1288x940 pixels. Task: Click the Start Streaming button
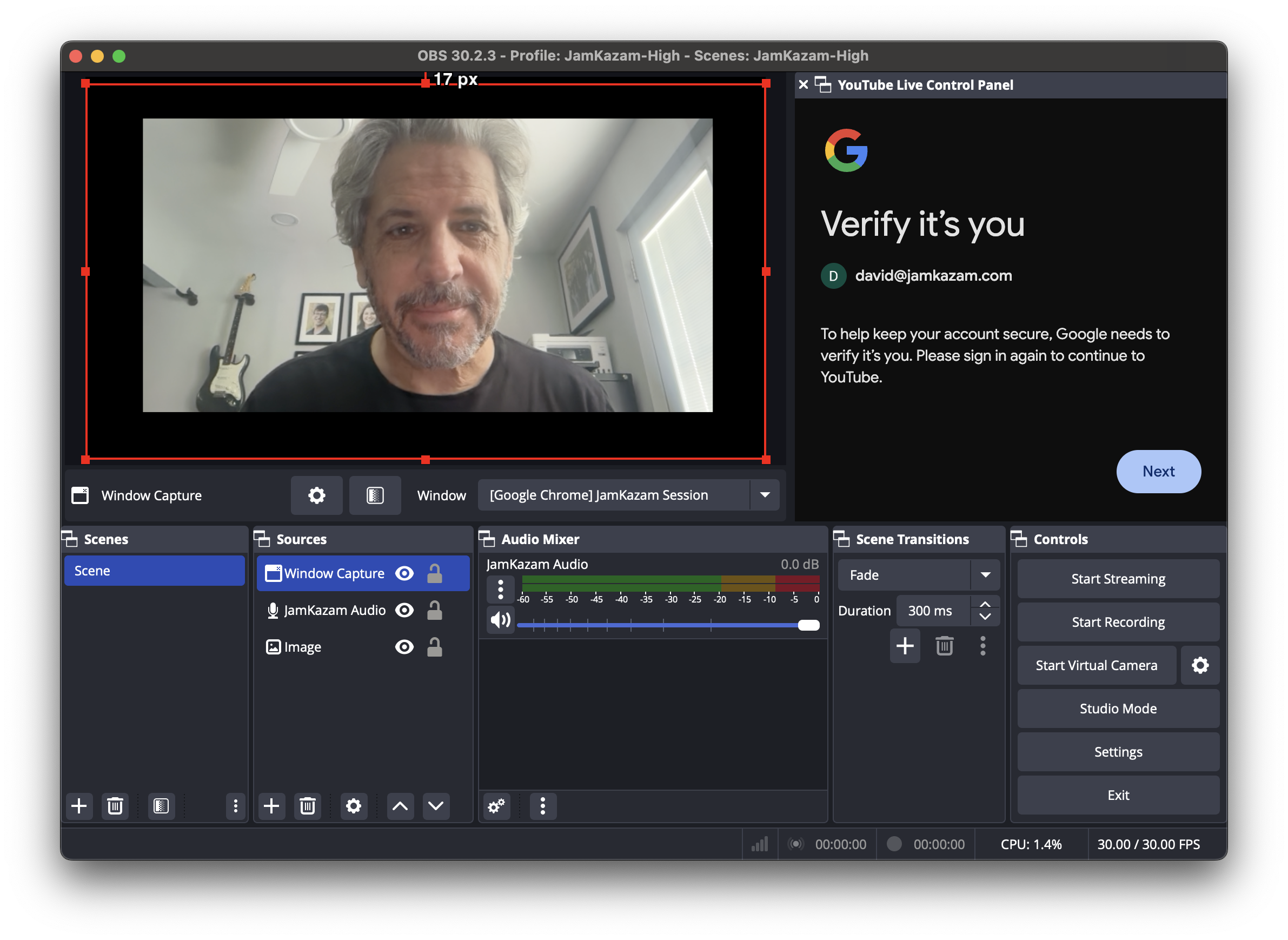(1118, 579)
